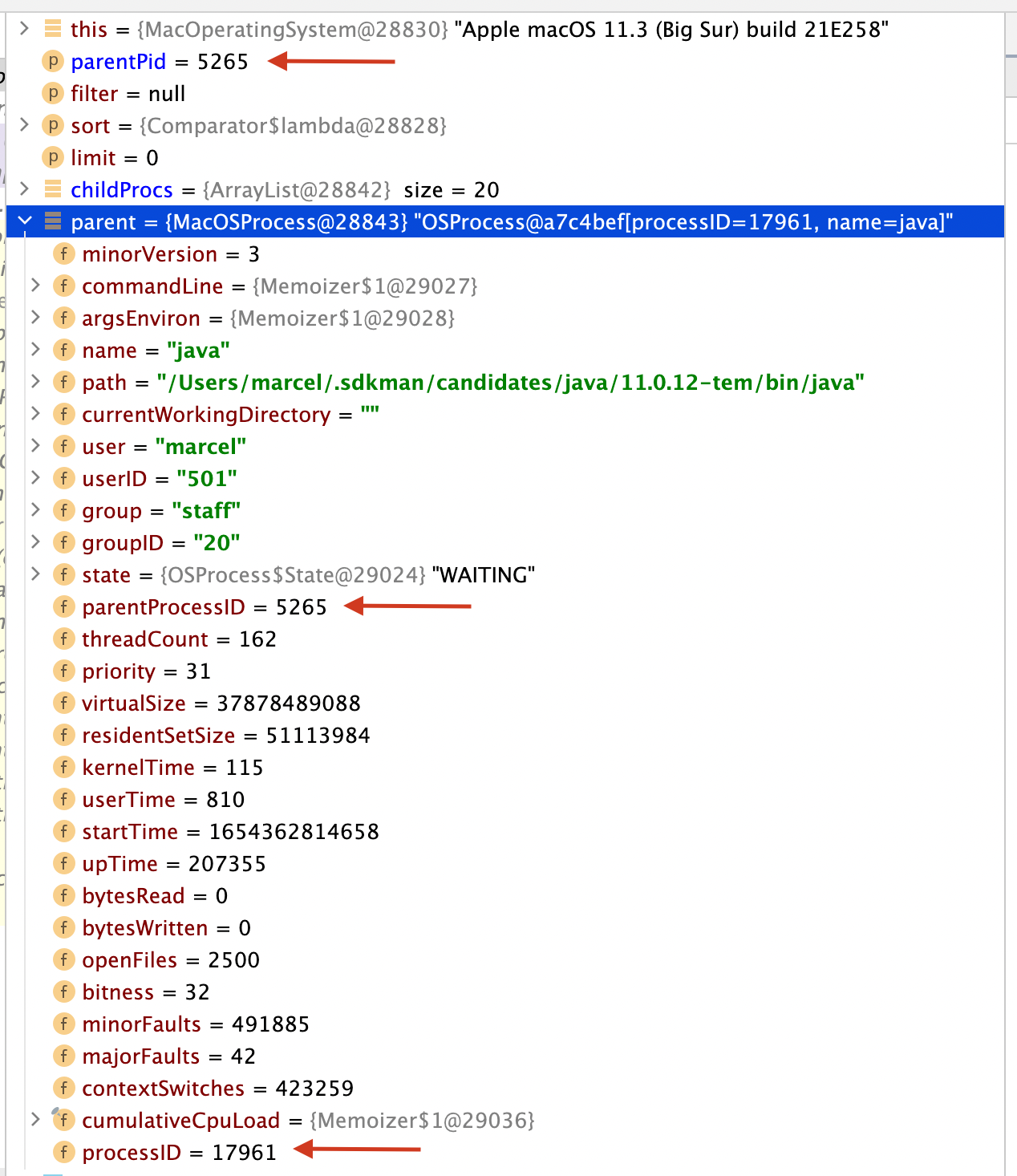Click the p icon beside limit
Image resolution: width=1017 pixels, height=1176 pixels.
[51, 157]
